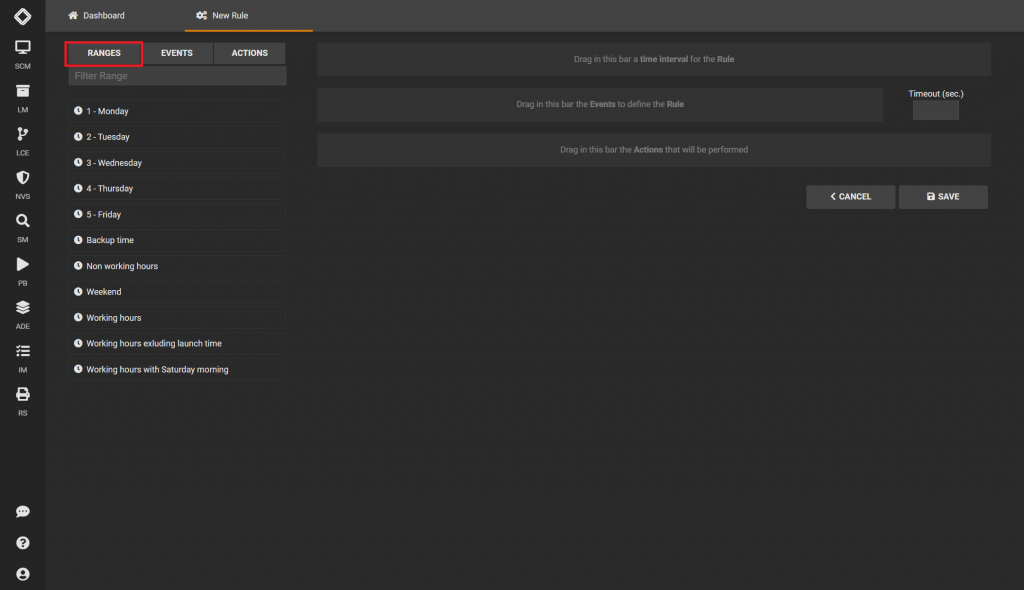Open the IM checklist icon

pos(22,351)
